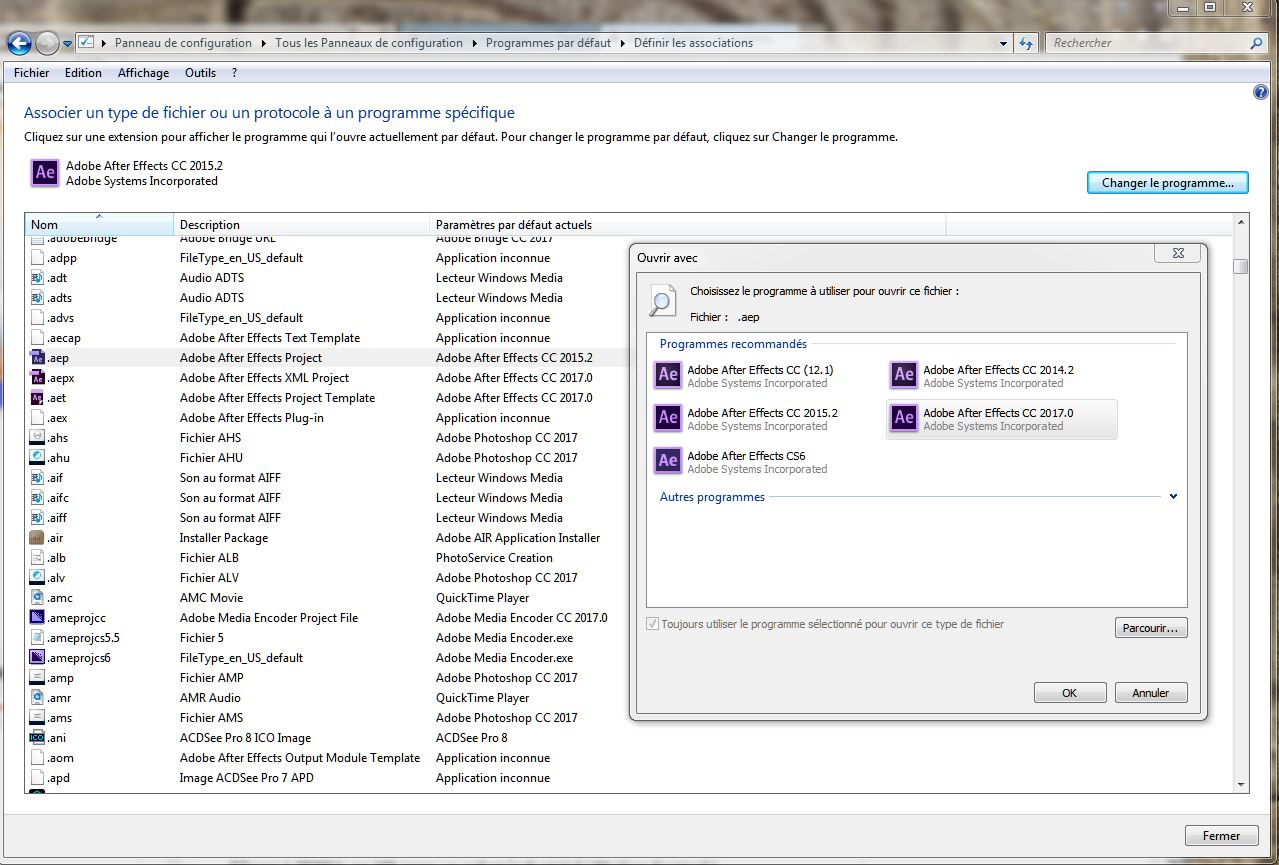Viewport: 1279px width, 865px height.
Task: Select Adobe After Effects CC (12.1) program icon
Action: click(668, 375)
